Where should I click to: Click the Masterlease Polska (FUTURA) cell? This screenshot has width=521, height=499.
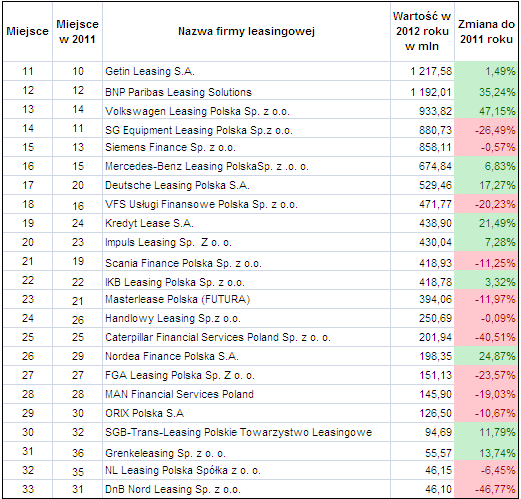coord(246,299)
